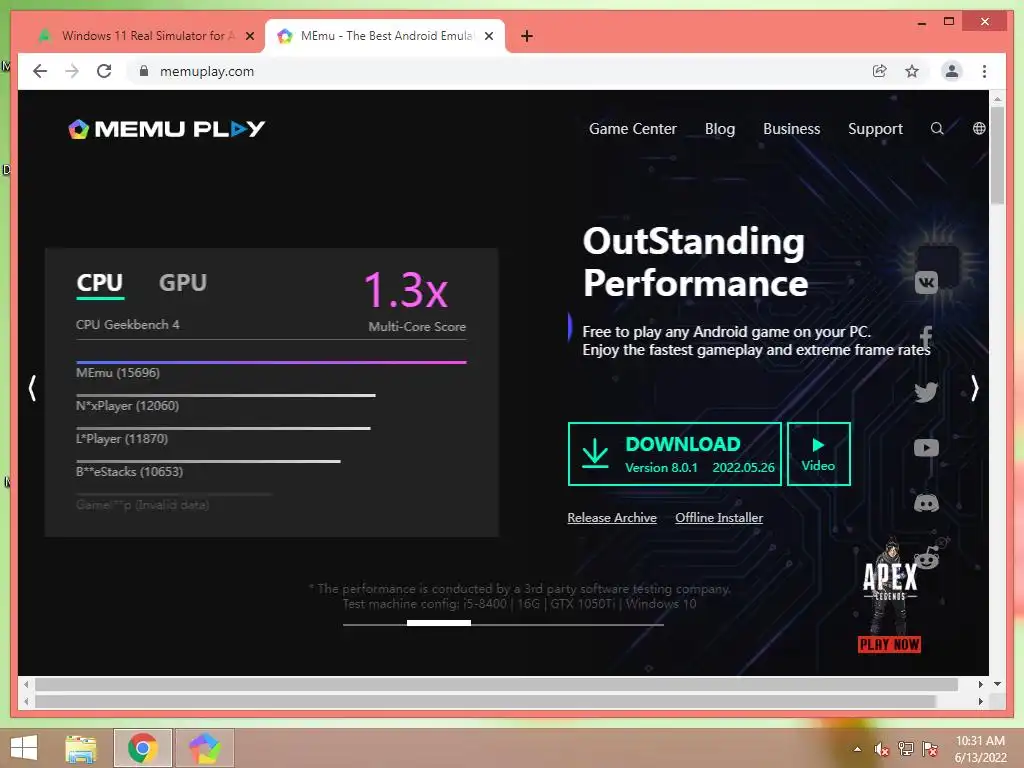Click the network tray icon
Screen dimensions: 1024x768
coord(906,749)
